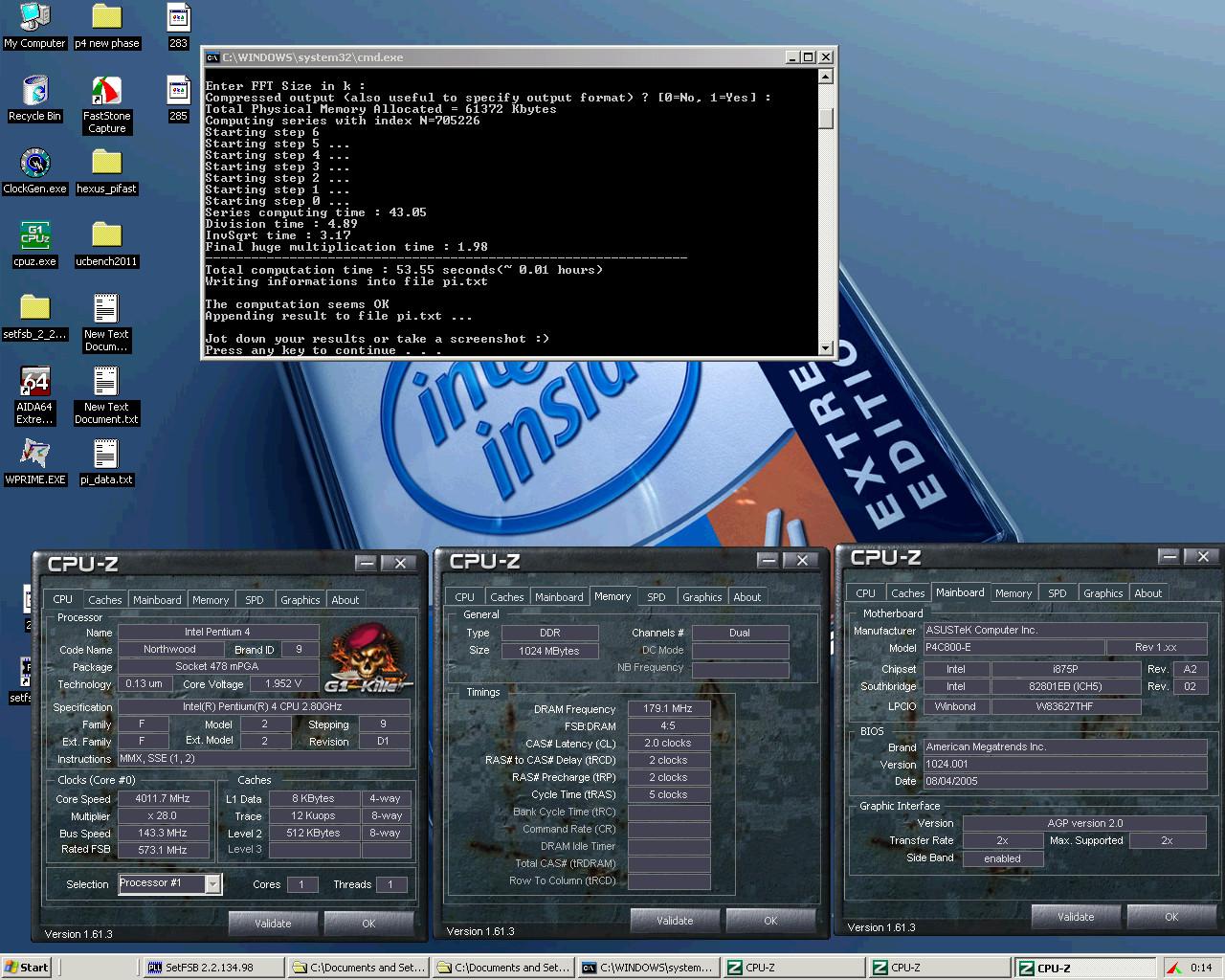Click the Side Band field 'enabled'
1225x980 pixels.
pos(1003,858)
